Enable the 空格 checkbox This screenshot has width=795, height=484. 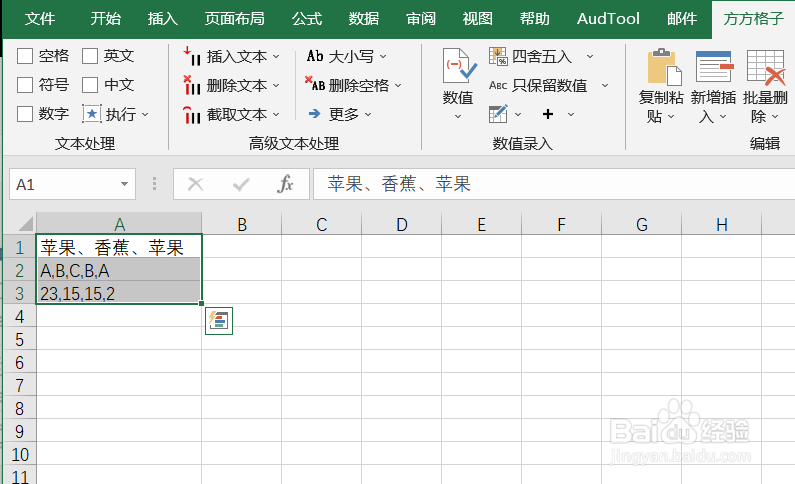(25, 56)
